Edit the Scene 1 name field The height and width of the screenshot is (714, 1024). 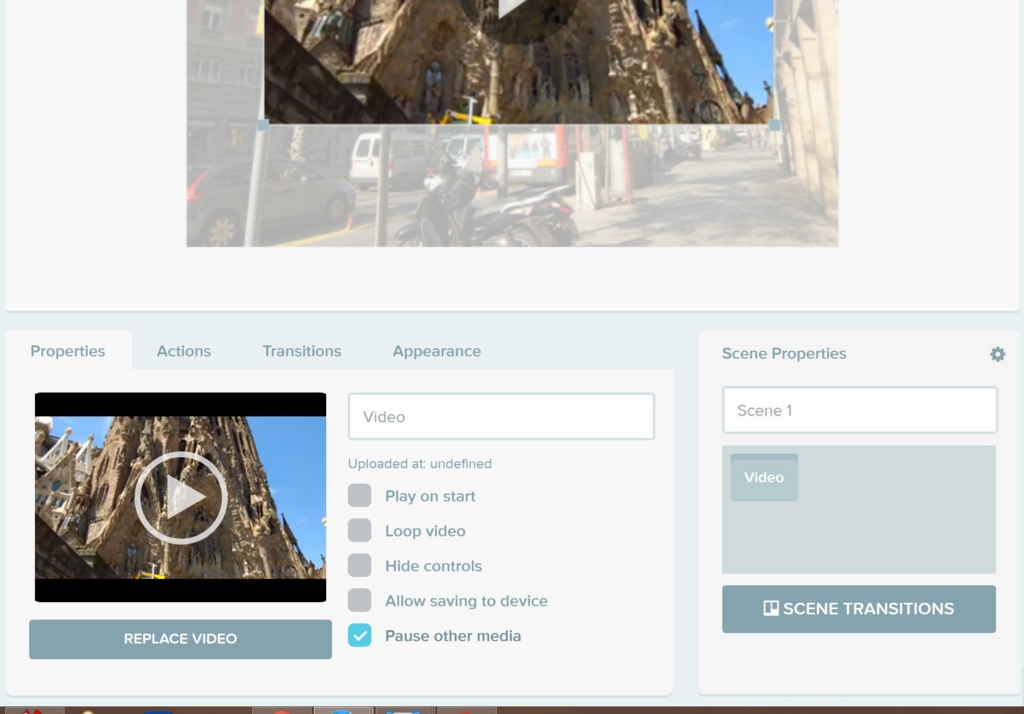click(x=859, y=410)
